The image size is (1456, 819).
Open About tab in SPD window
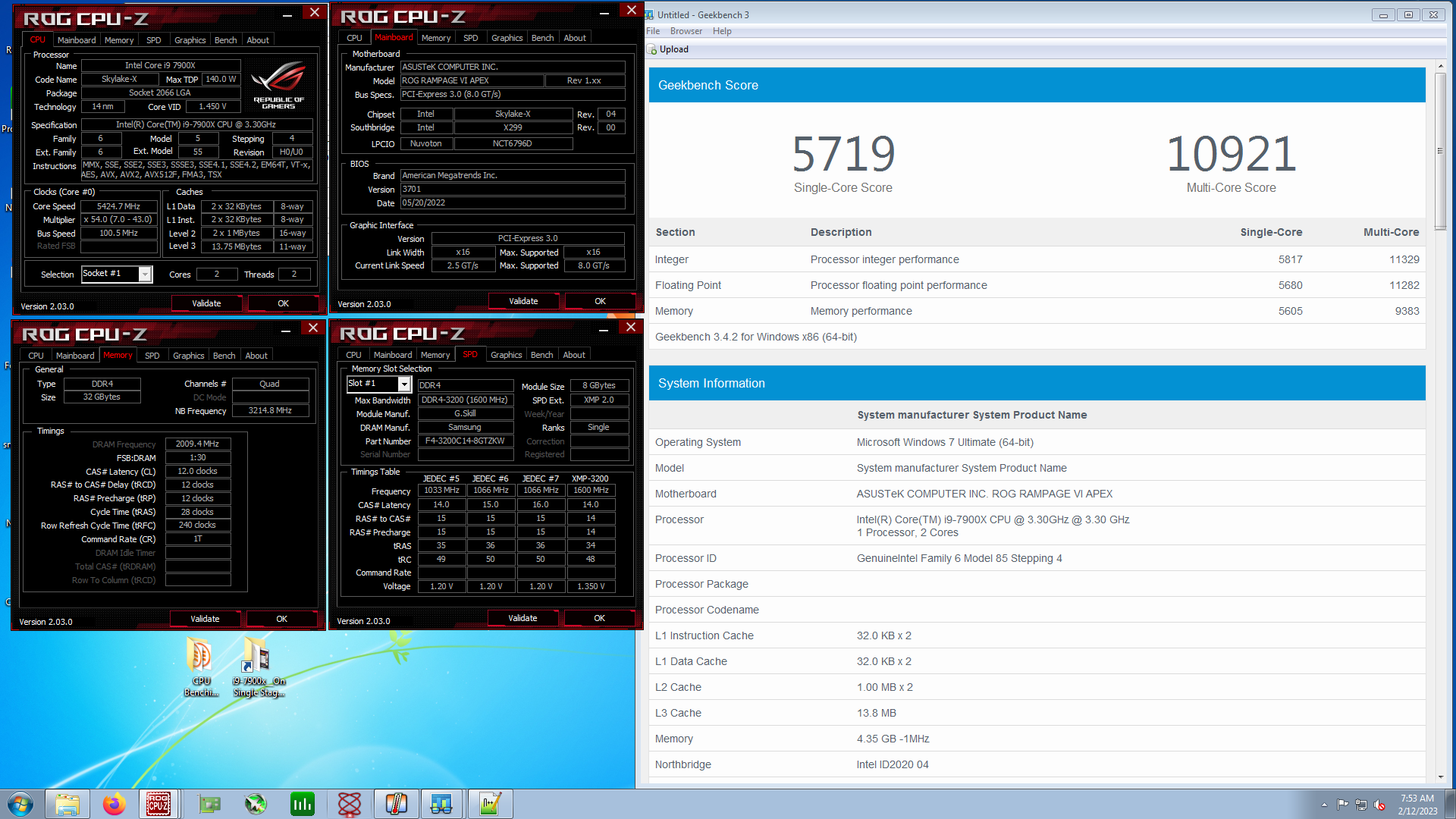tap(574, 355)
